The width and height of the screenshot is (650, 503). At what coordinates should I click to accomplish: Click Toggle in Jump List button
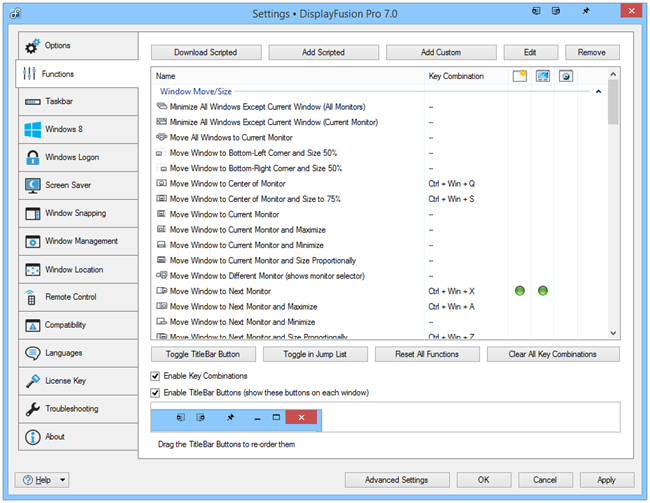[x=315, y=354]
